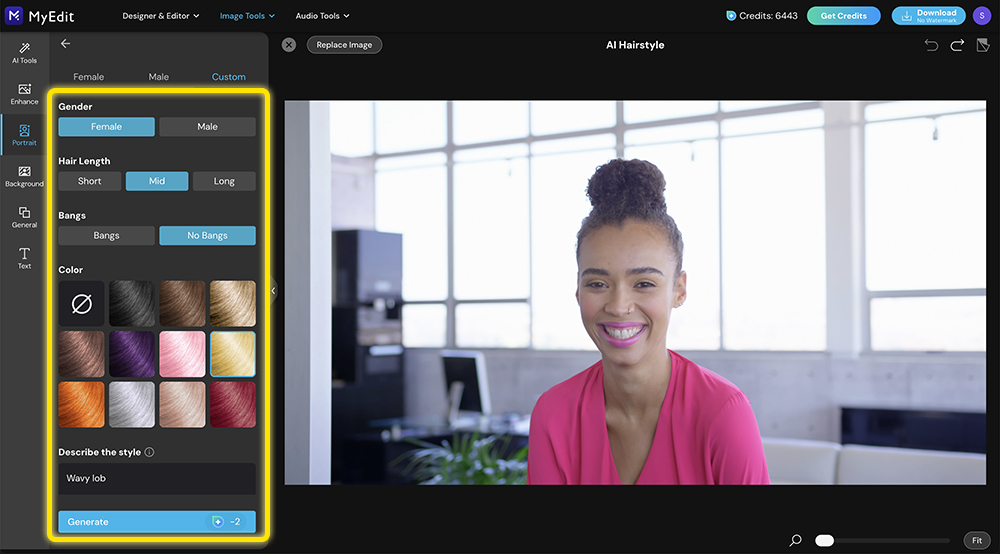Go back with the left arrow
The height and width of the screenshot is (554, 1000).
click(65, 43)
